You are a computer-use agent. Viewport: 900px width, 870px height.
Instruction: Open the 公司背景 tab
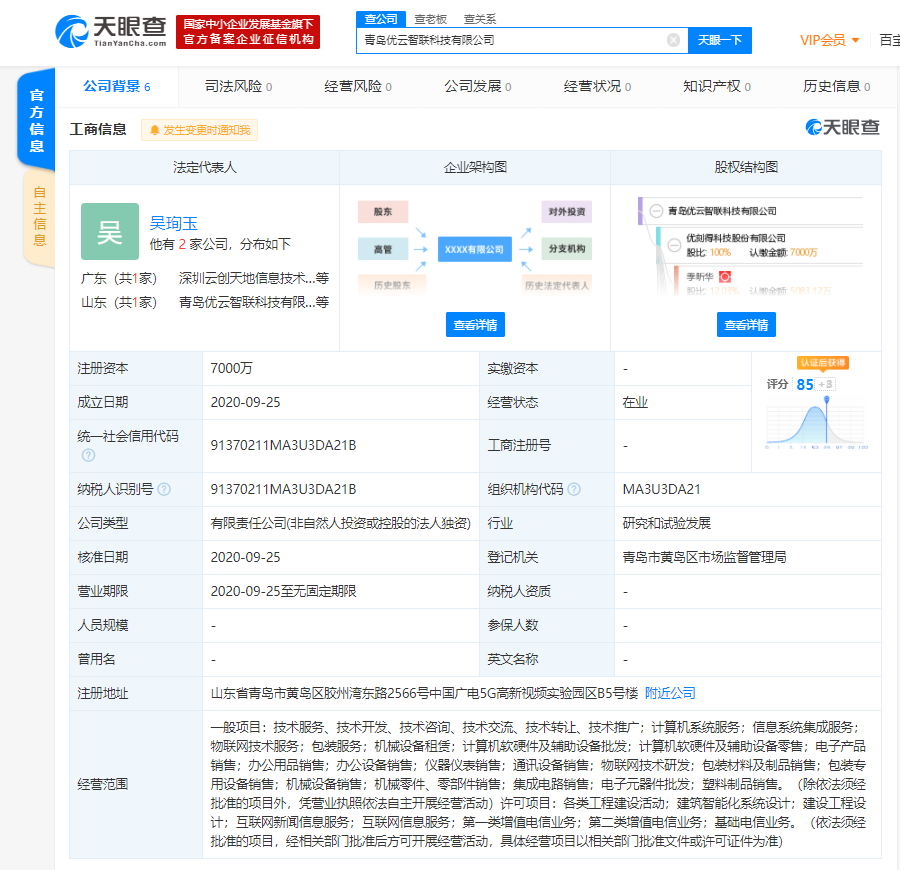[117, 87]
